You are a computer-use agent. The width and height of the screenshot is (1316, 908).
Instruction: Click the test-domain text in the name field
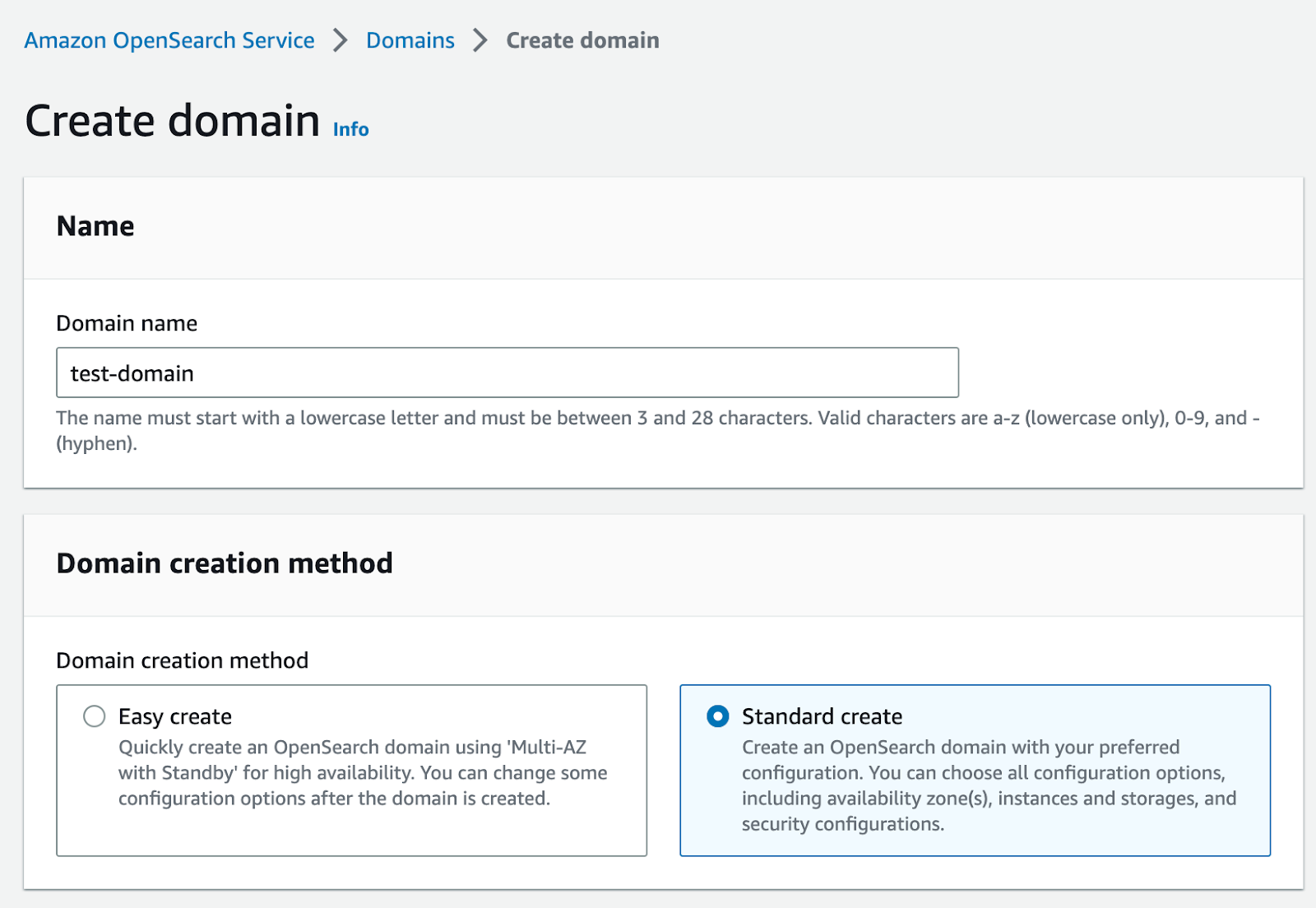coord(132,373)
